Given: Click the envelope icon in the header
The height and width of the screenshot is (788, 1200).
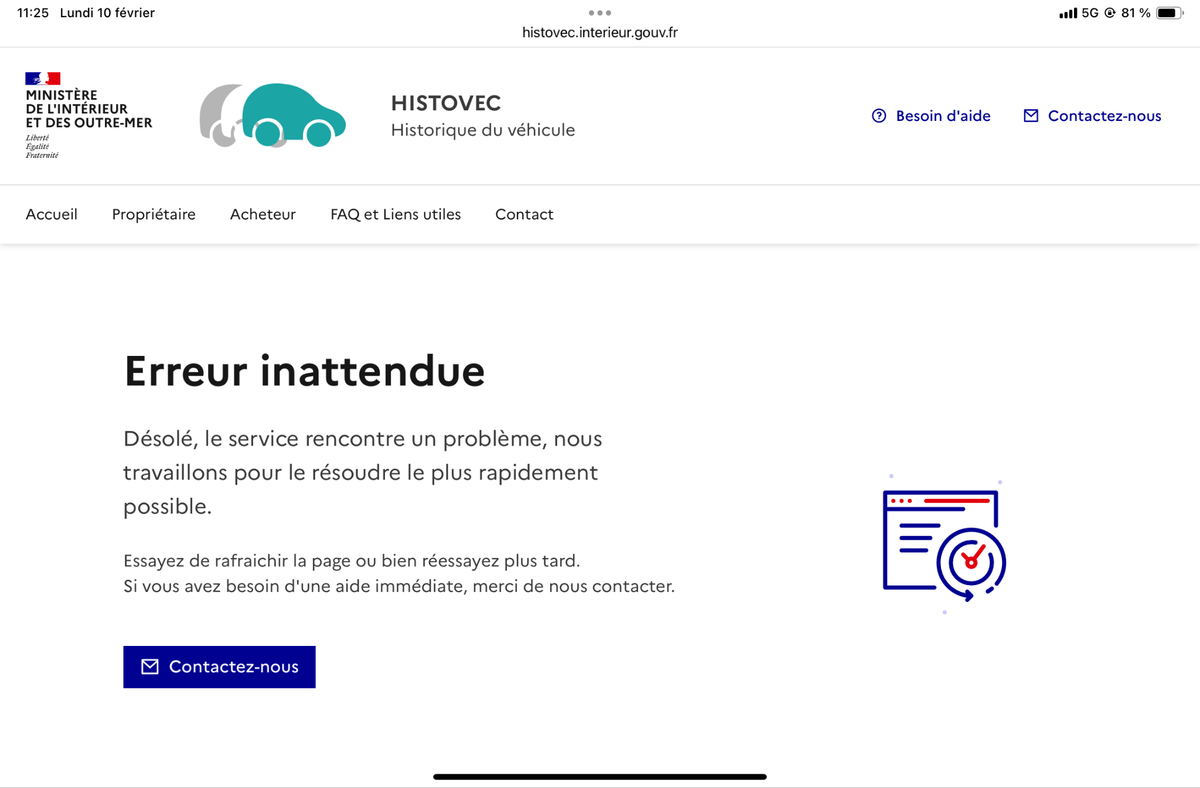Looking at the screenshot, I should tap(1031, 116).
